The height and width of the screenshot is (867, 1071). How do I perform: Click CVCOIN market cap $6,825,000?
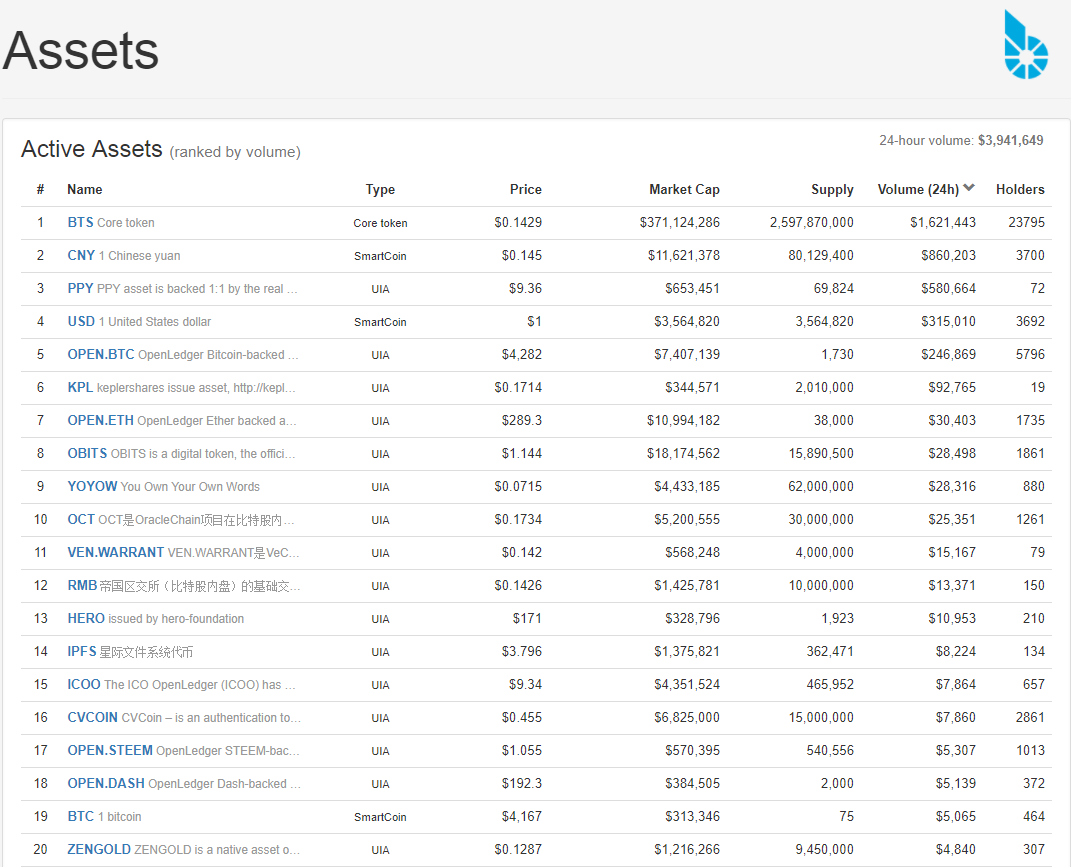(x=686, y=717)
